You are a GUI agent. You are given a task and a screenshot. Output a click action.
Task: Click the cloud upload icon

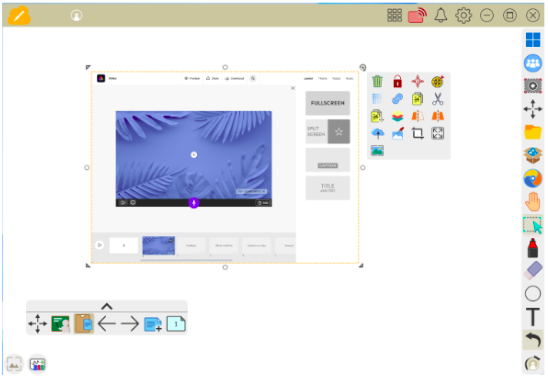(377, 133)
